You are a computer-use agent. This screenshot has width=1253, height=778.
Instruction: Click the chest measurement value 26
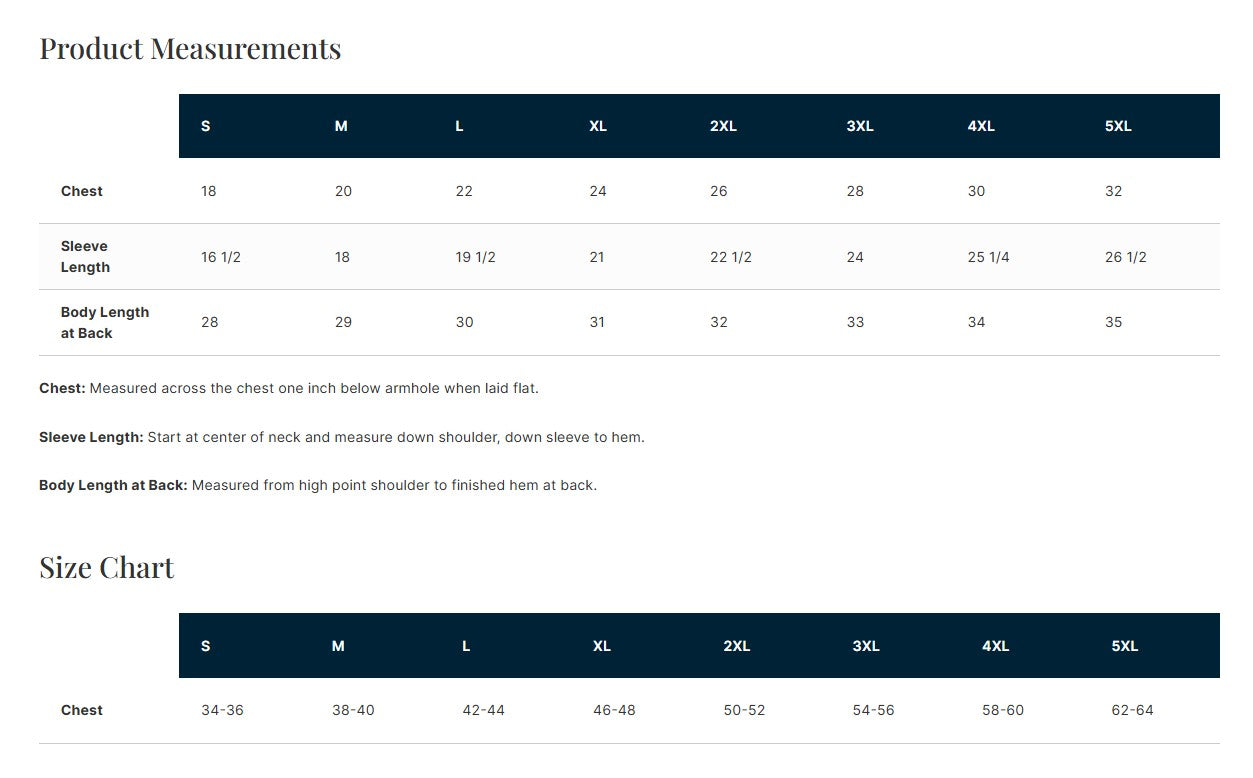[x=718, y=191]
